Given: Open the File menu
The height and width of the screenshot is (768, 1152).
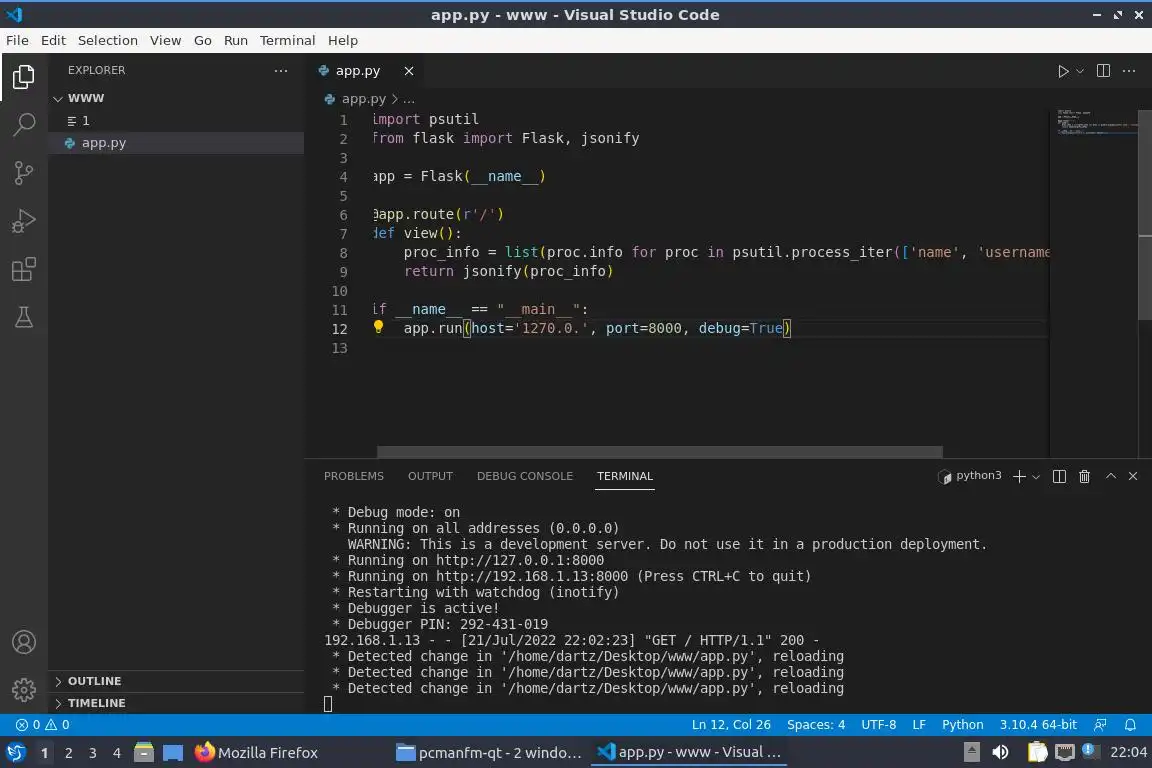Looking at the screenshot, I should [x=17, y=40].
